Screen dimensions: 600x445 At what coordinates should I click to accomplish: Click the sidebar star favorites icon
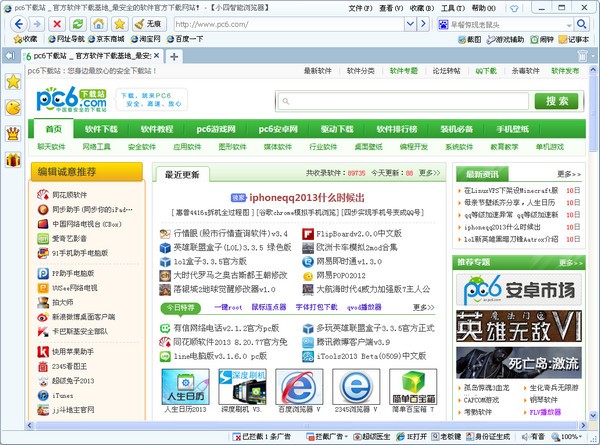click(x=13, y=82)
